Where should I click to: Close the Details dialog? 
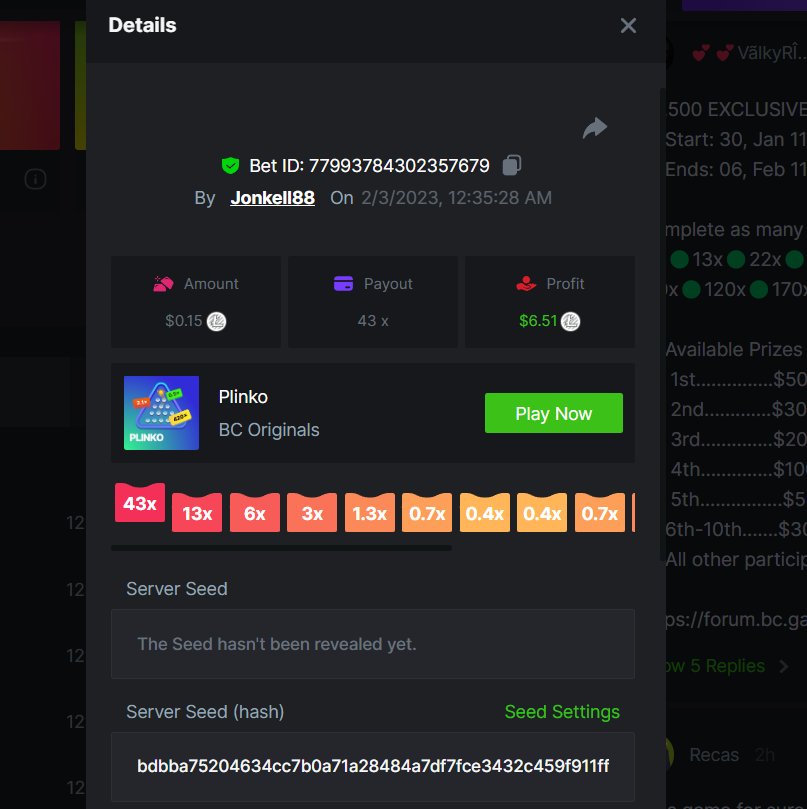(628, 26)
